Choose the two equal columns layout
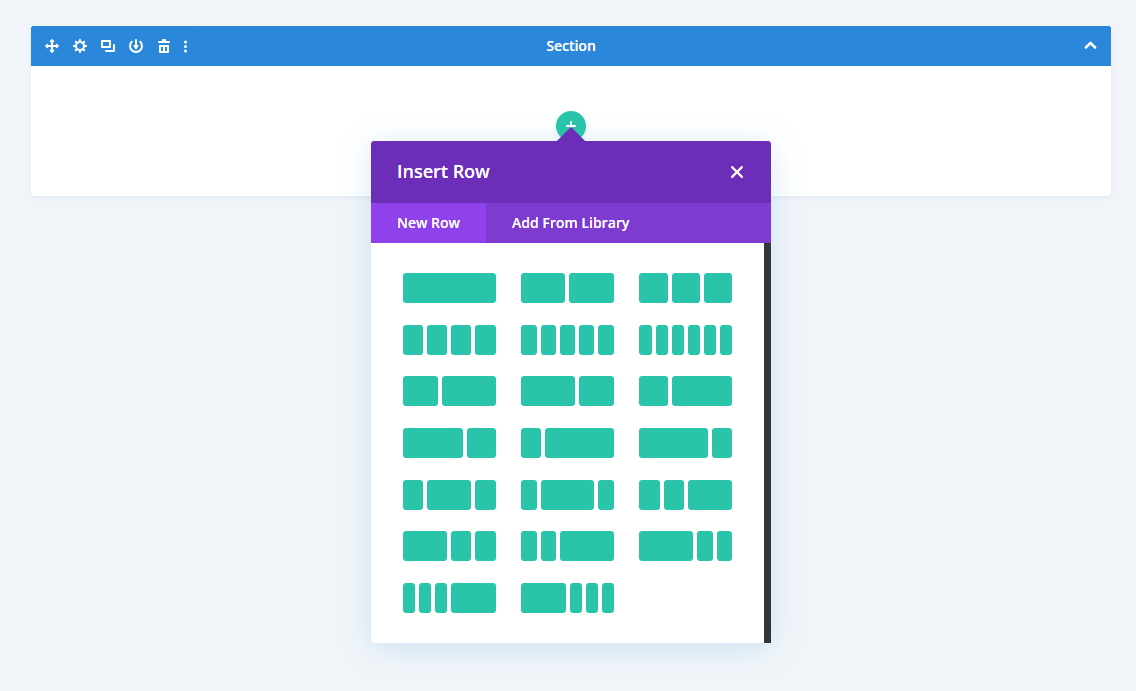The height and width of the screenshot is (691, 1136). tap(567, 288)
